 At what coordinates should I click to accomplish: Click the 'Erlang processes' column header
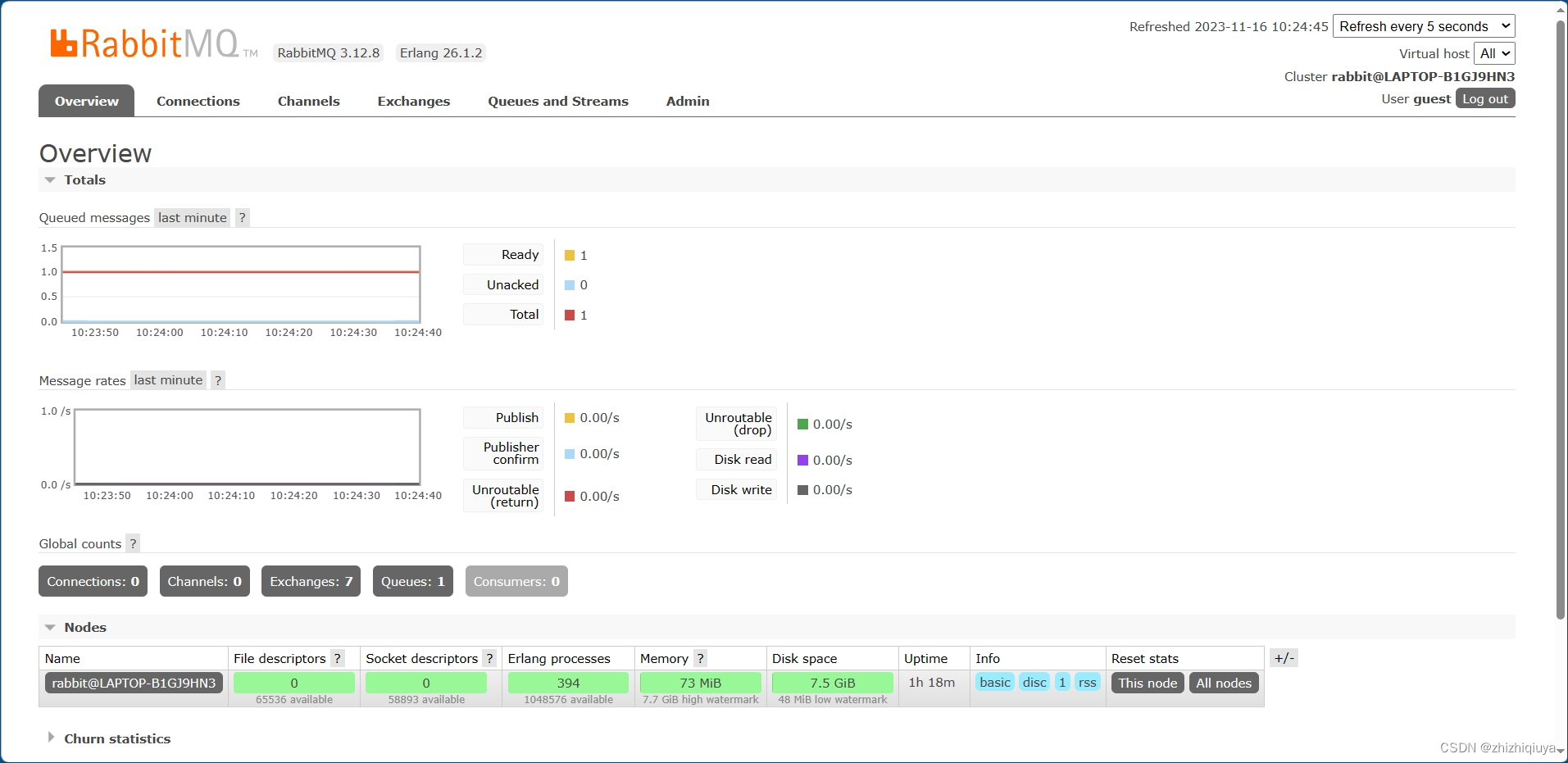click(x=559, y=658)
